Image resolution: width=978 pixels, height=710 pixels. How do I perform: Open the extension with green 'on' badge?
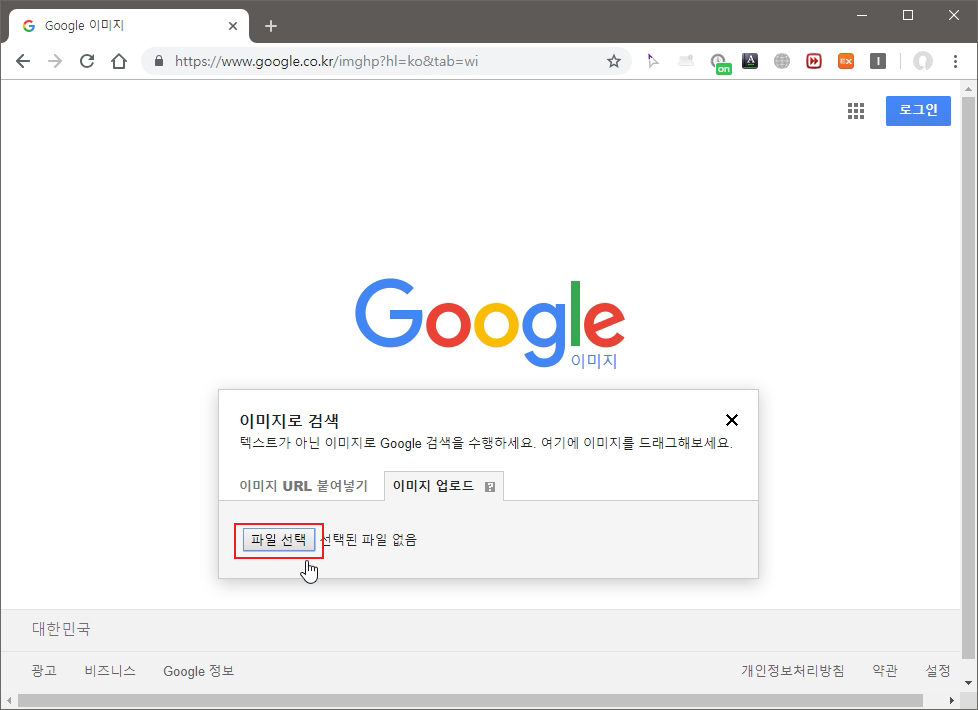click(720, 63)
